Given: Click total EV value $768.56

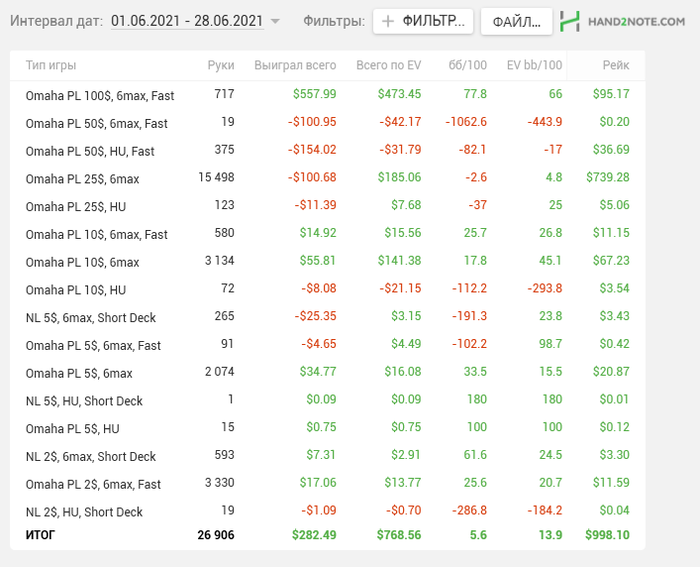Looking at the screenshot, I should click(399, 535).
